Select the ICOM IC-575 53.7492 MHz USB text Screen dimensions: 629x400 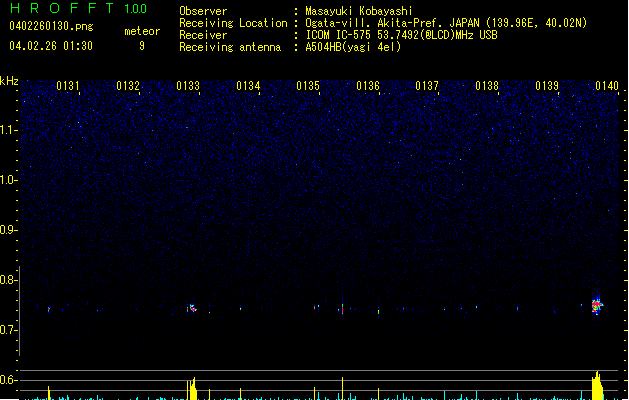pyautogui.click(x=402, y=35)
